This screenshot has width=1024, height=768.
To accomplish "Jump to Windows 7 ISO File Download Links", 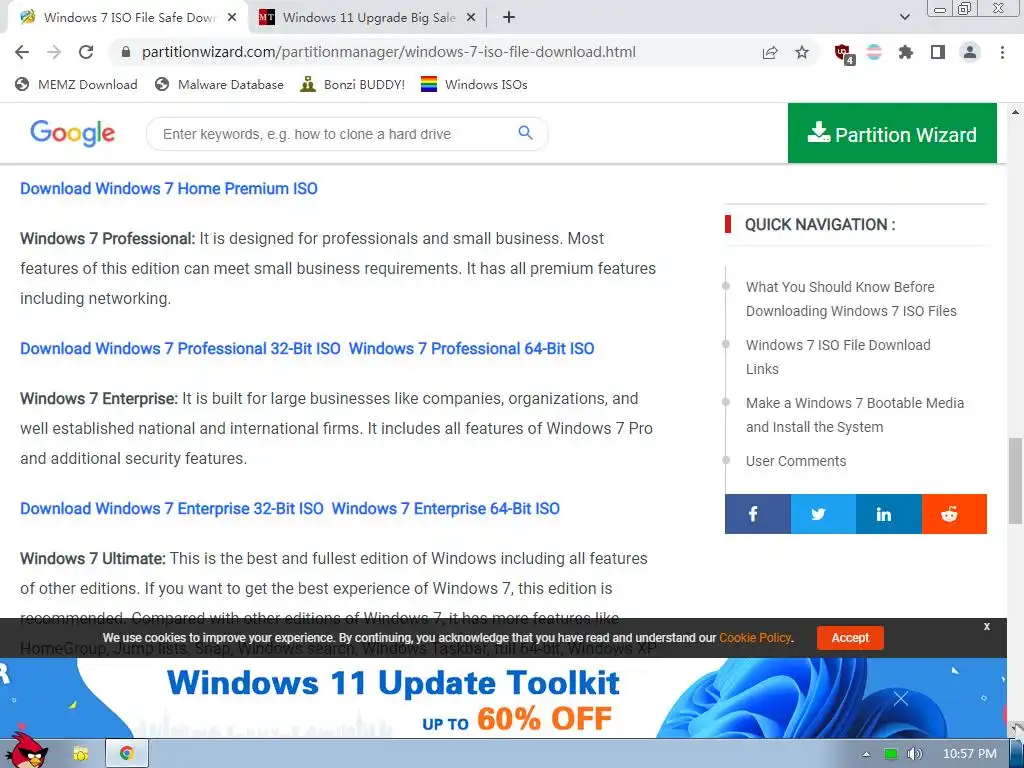I will click(838, 357).
